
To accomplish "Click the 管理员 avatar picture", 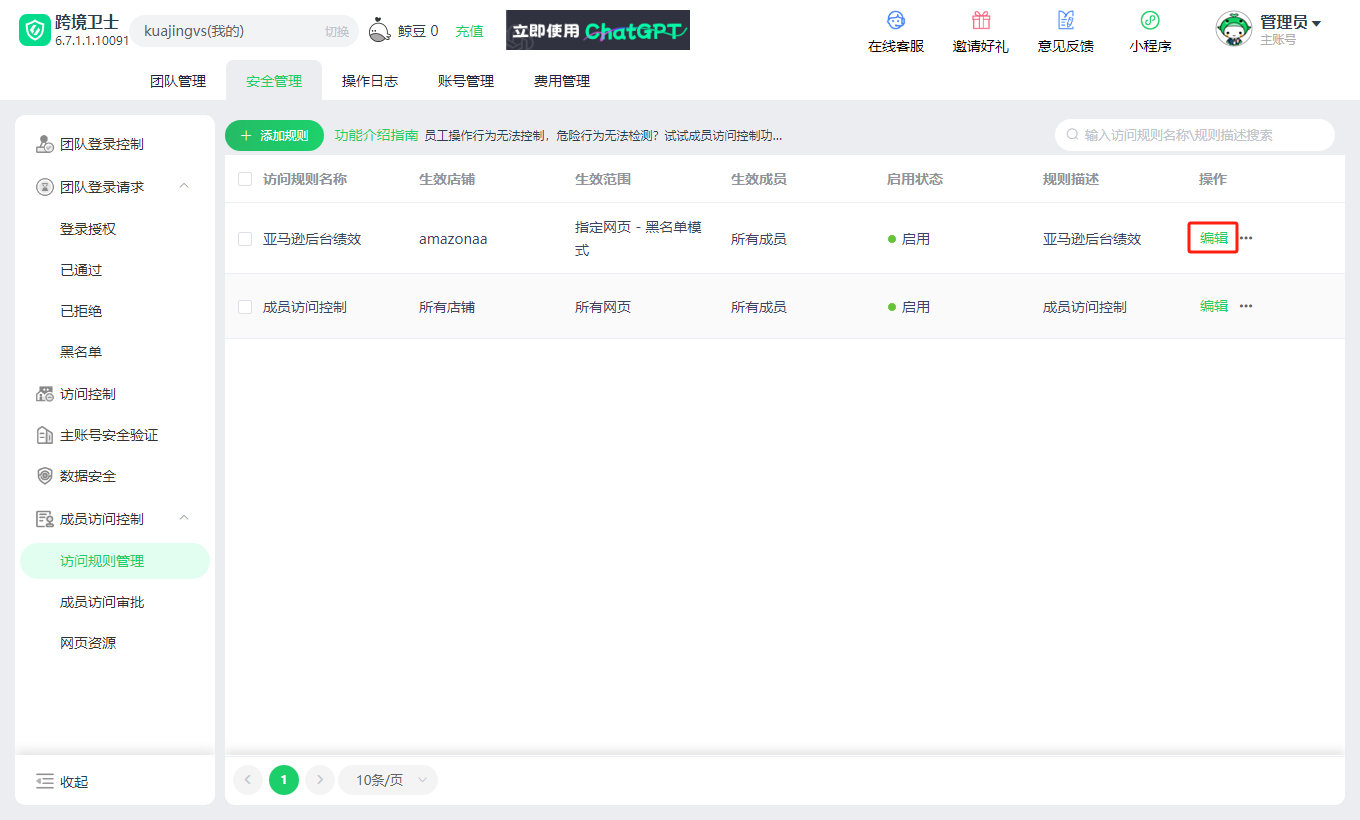I will tap(1234, 29).
